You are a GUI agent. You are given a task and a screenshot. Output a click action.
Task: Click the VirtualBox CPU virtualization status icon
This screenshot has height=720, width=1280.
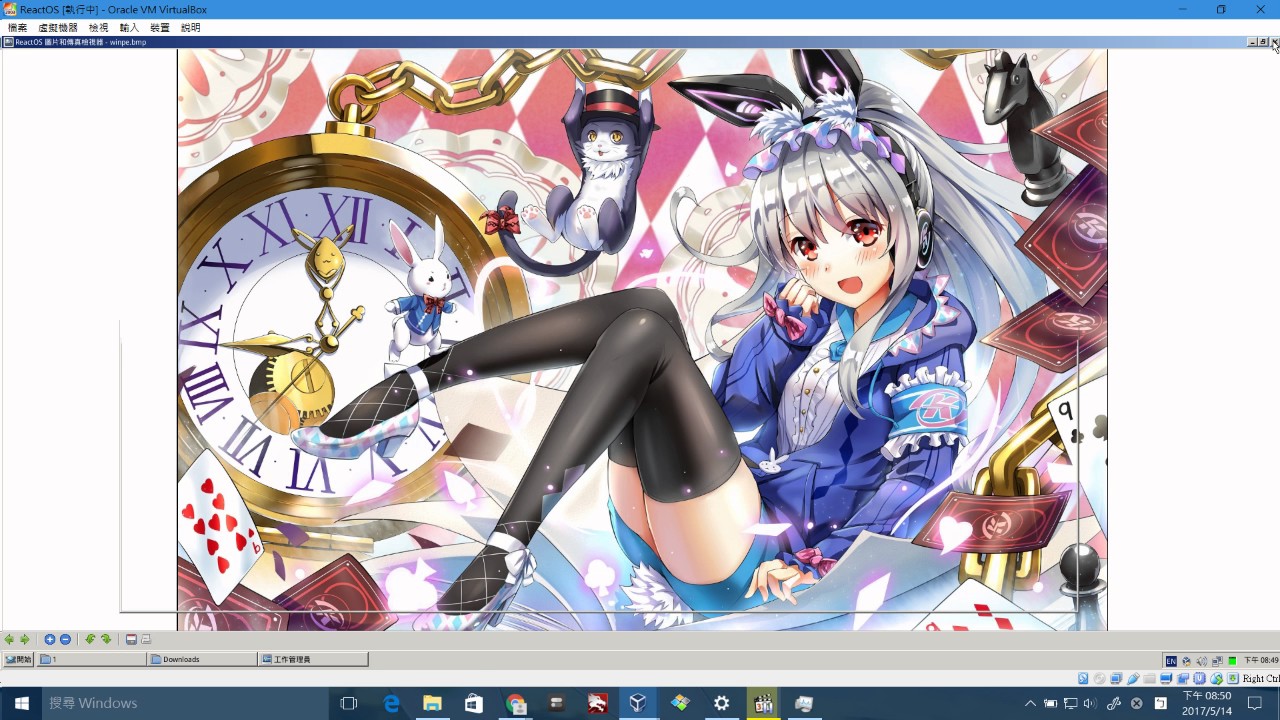click(x=1199, y=679)
